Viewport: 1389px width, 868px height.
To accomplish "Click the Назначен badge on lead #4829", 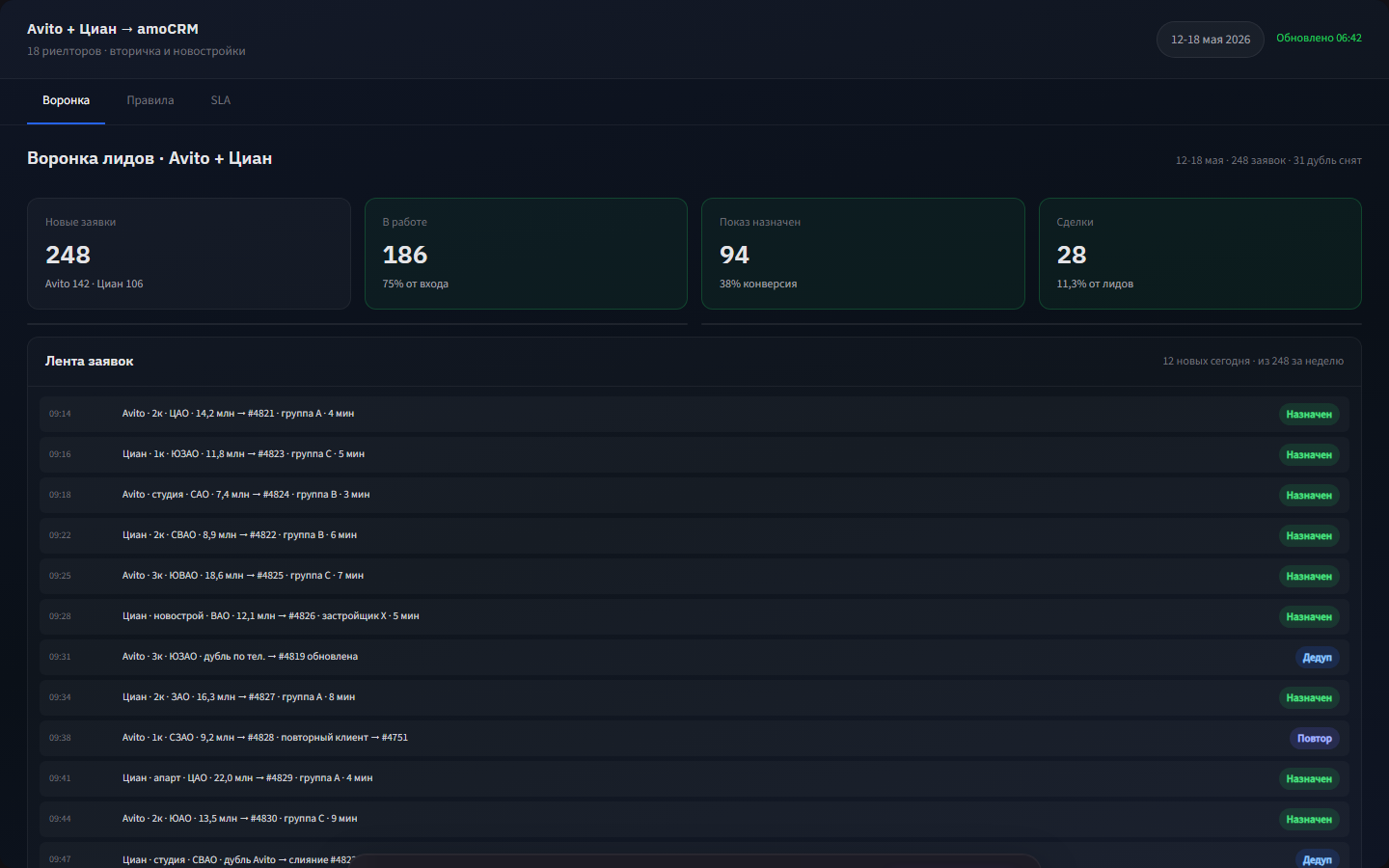I will [1309, 779].
